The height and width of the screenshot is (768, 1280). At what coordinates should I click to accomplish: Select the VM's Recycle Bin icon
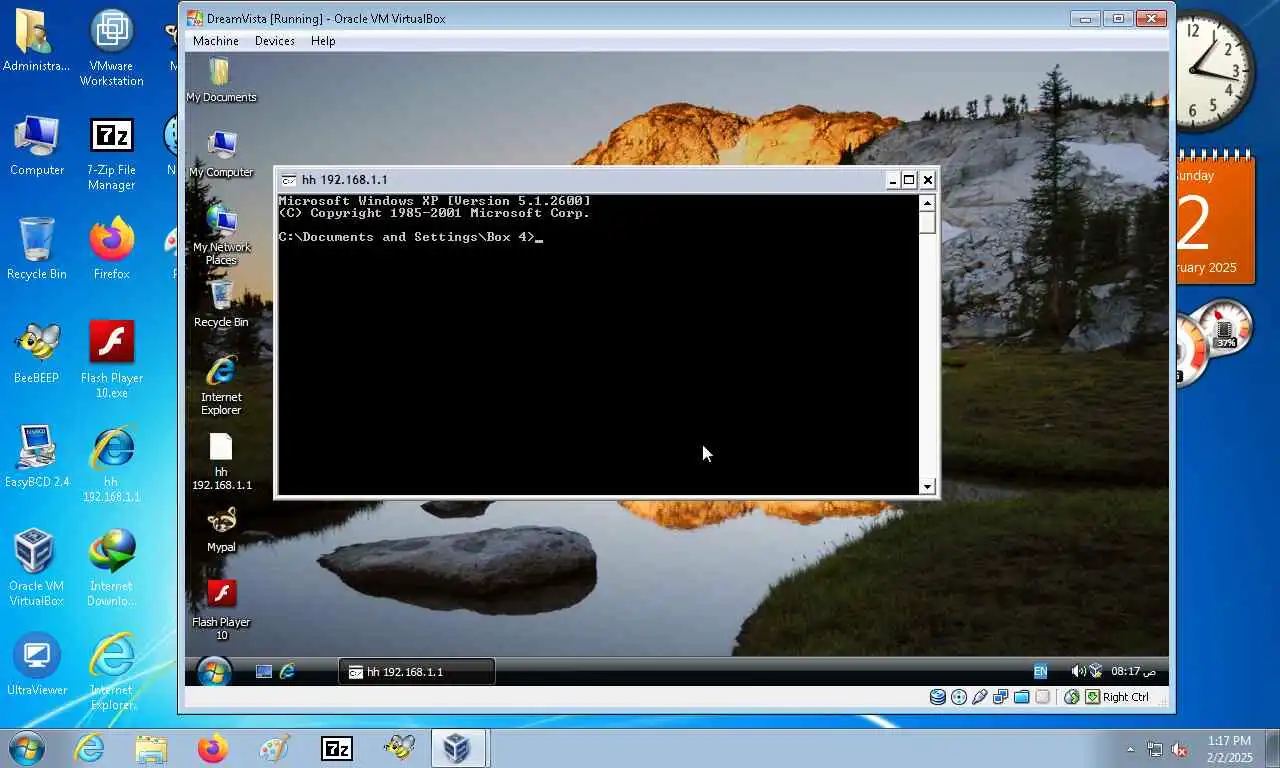(221, 303)
